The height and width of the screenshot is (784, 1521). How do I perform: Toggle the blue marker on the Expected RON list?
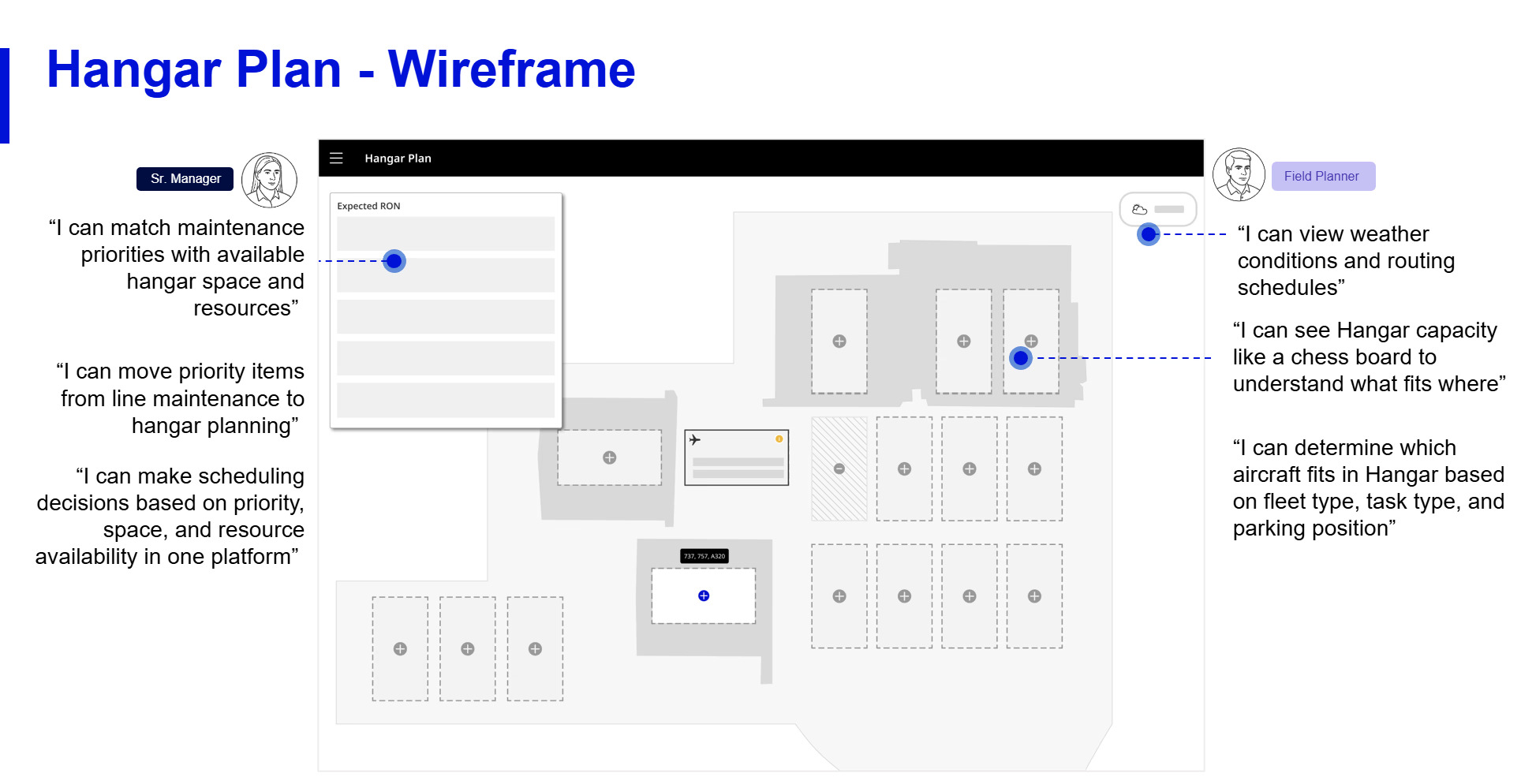[x=394, y=260]
